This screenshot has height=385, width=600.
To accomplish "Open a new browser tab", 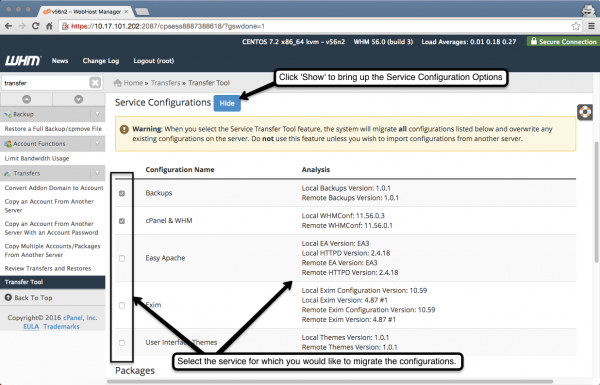I will pyautogui.click(x=142, y=11).
